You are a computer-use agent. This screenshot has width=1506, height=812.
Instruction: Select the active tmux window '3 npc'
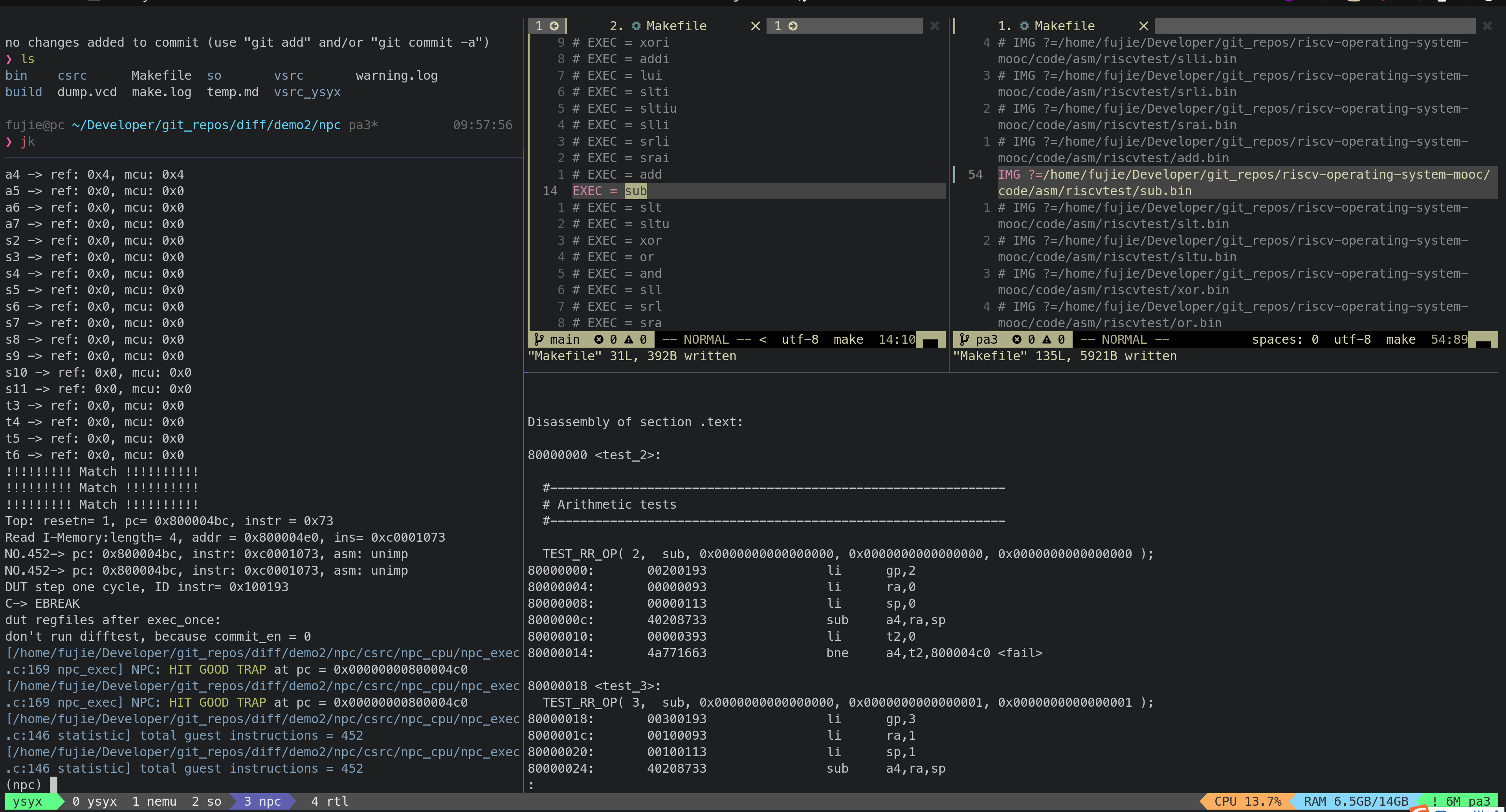[x=262, y=801]
